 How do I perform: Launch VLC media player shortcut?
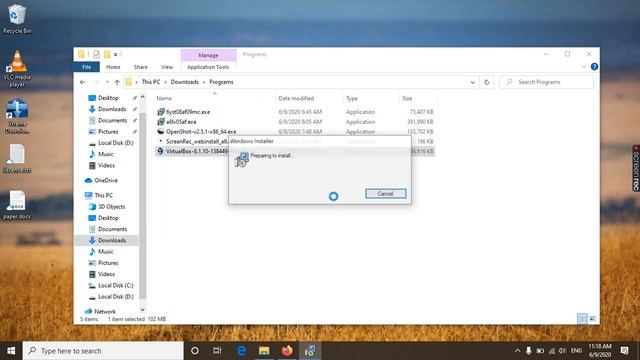pyautogui.click(x=17, y=69)
